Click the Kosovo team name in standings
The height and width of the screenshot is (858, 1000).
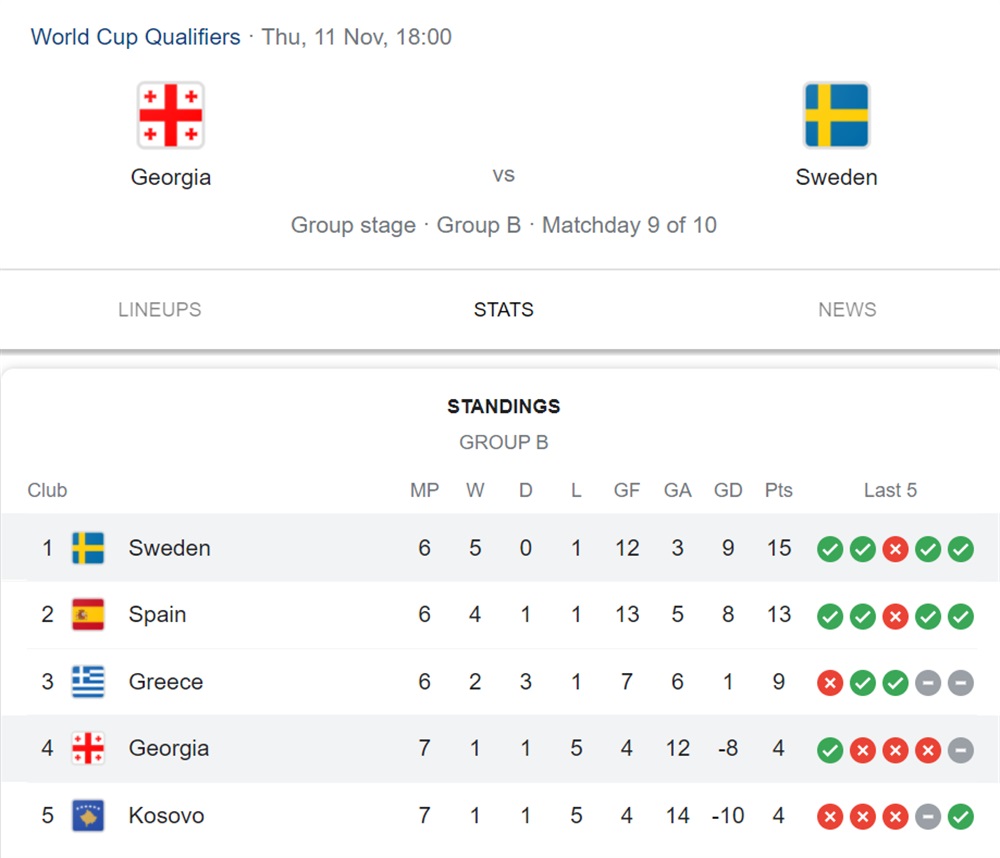click(x=166, y=815)
